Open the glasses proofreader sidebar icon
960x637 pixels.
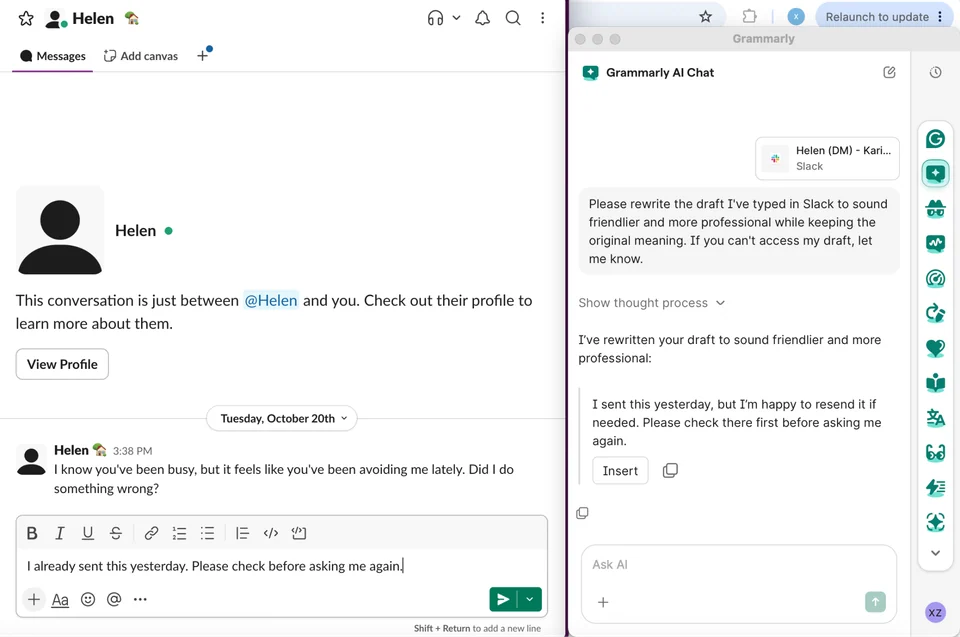936,453
